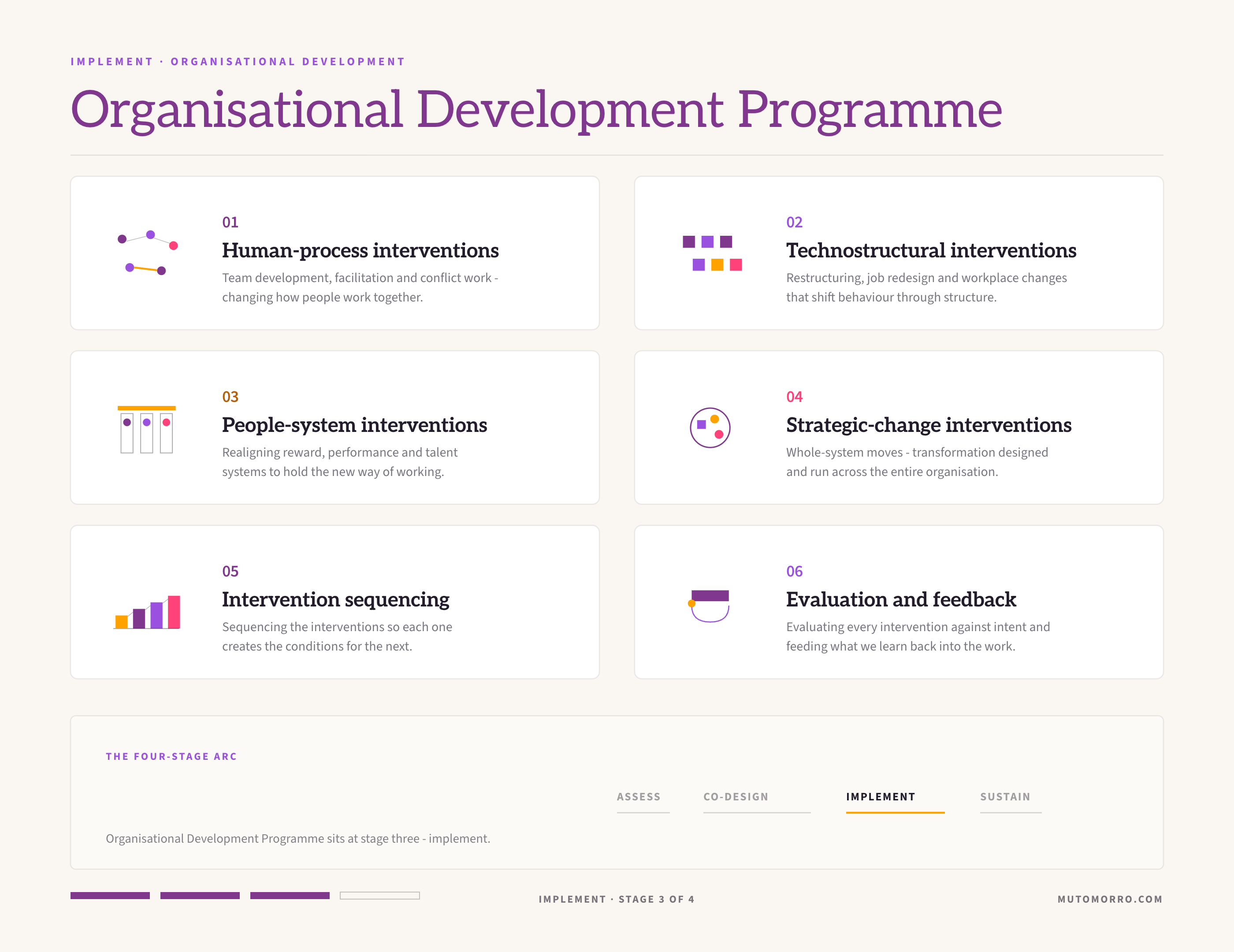Click the Technostructural interventions squares icon
The height and width of the screenshot is (952, 1234).
click(x=712, y=253)
